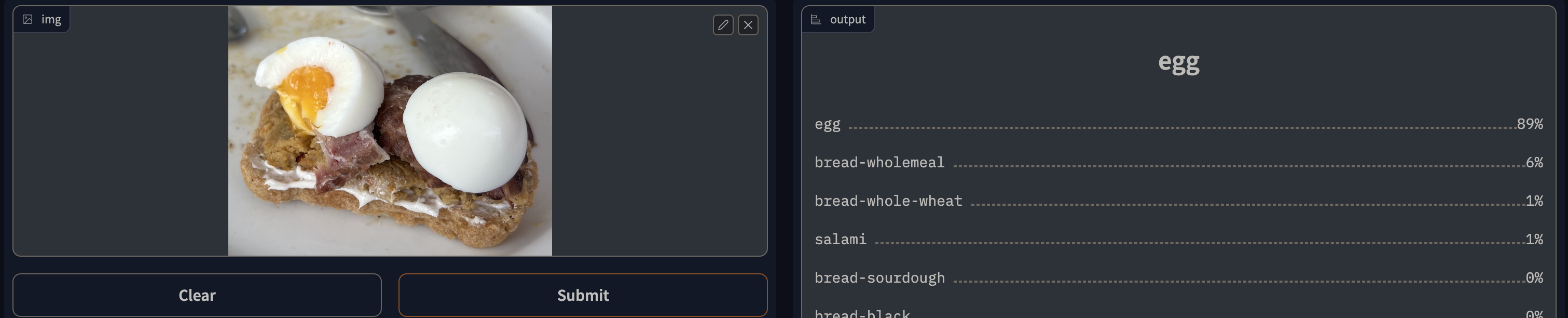Submit the image for classification
Screen dimensions: 1568x318
(x=583, y=295)
